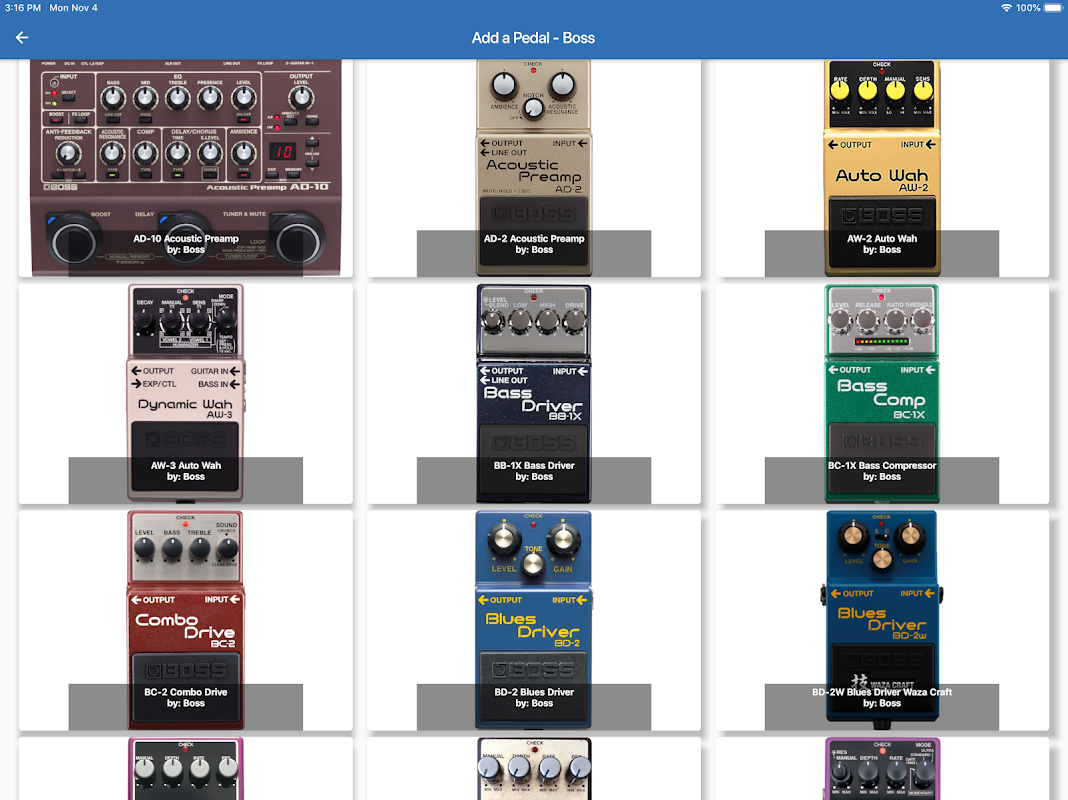Pick the AW-3 Dynamic Wah pedal
The width and height of the screenshot is (1068, 800).
coord(186,394)
